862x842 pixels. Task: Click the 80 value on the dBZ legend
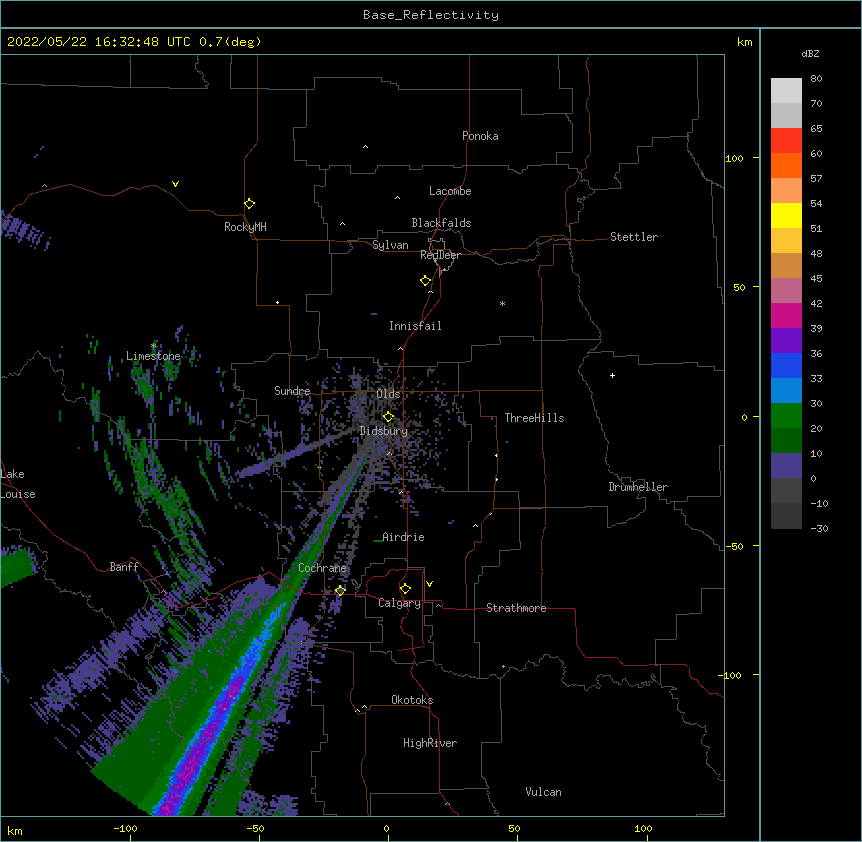coord(816,79)
